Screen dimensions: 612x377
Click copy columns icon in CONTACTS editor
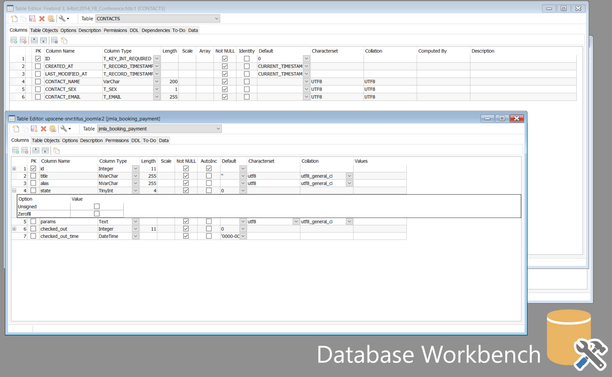tap(64, 41)
